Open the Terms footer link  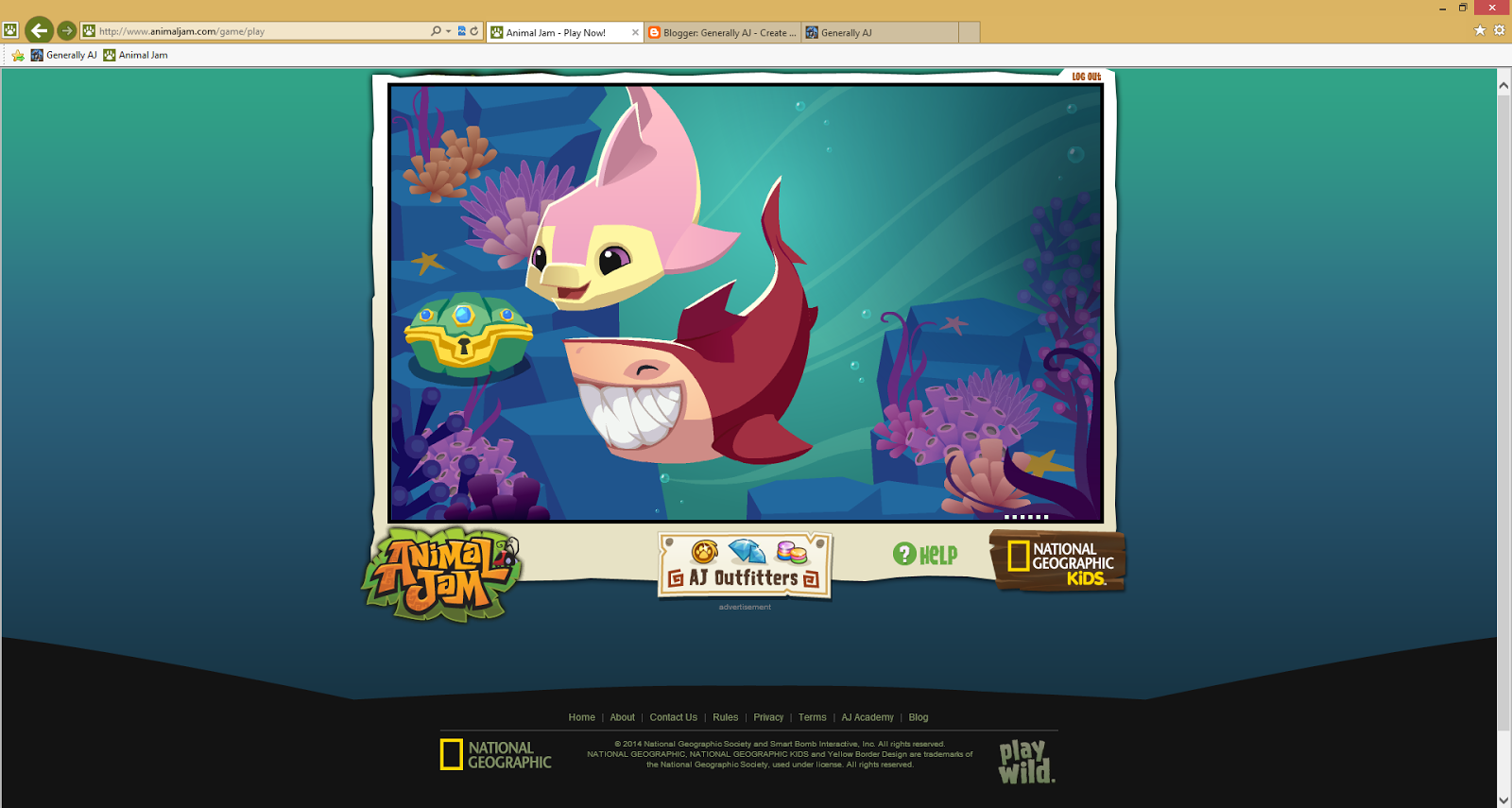(x=813, y=717)
